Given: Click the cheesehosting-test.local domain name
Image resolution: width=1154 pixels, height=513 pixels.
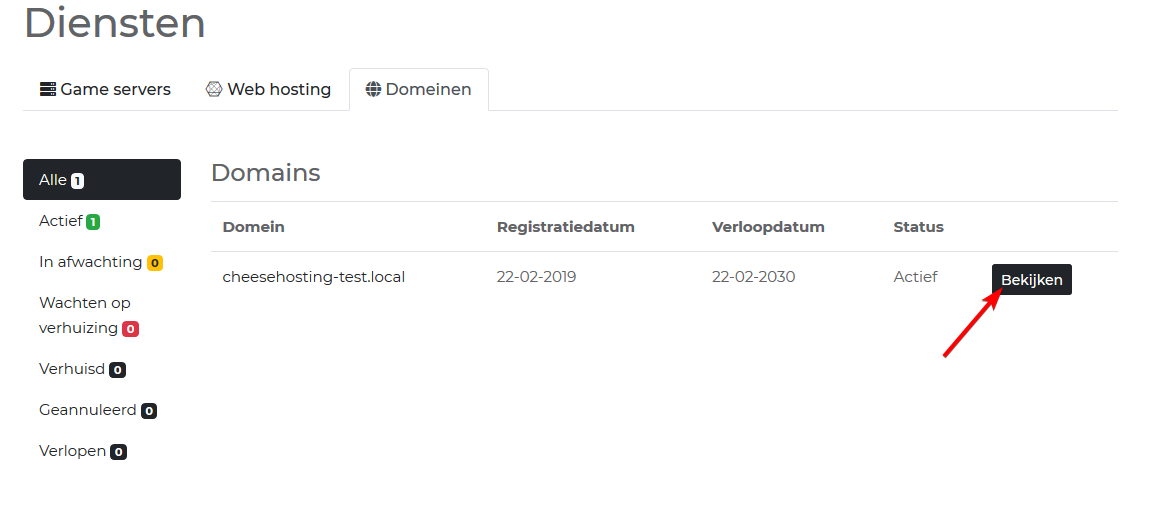Looking at the screenshot, I should (313, 277).
